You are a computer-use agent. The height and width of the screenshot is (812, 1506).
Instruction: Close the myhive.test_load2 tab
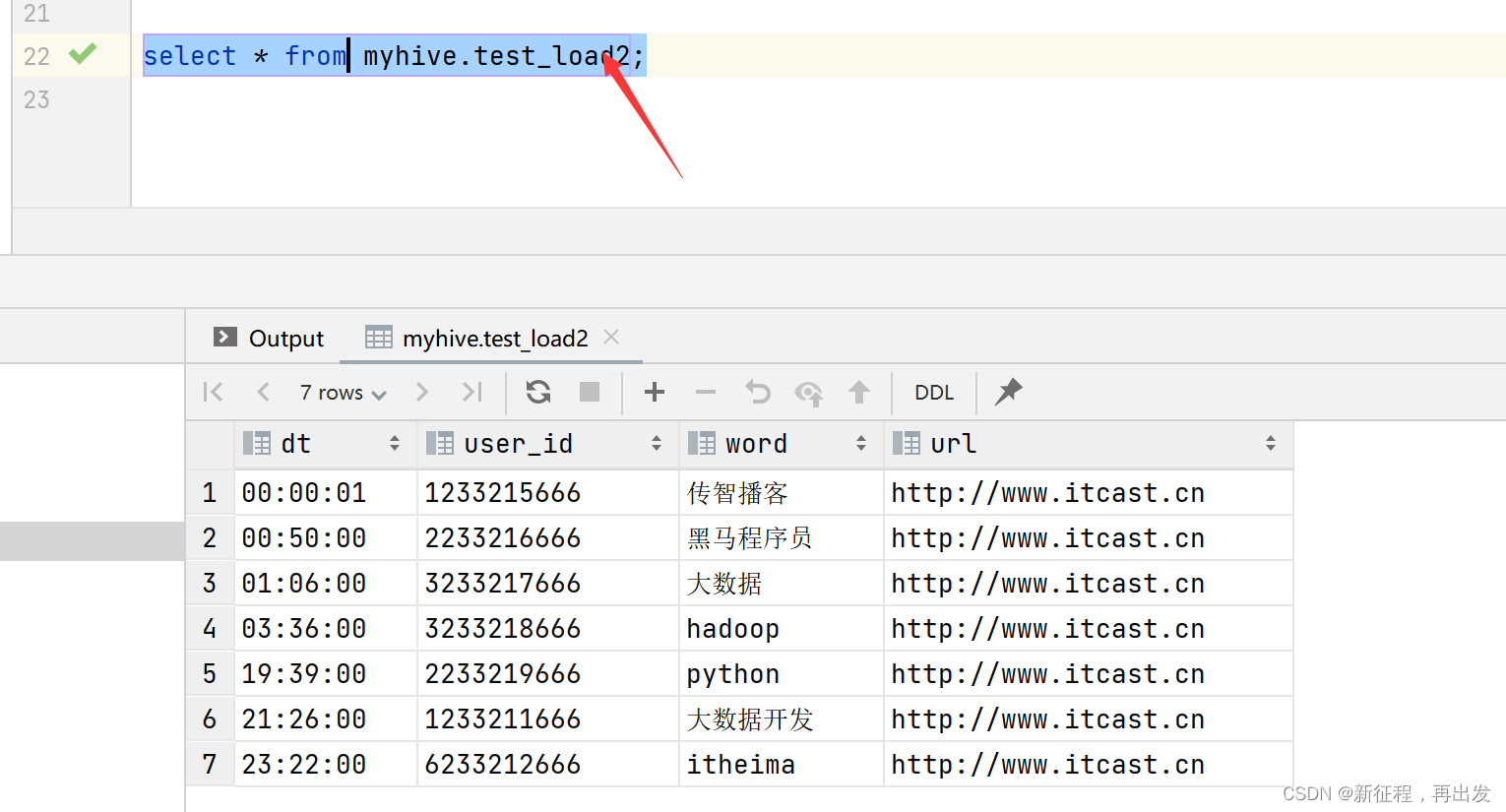[x=611, y=338]
